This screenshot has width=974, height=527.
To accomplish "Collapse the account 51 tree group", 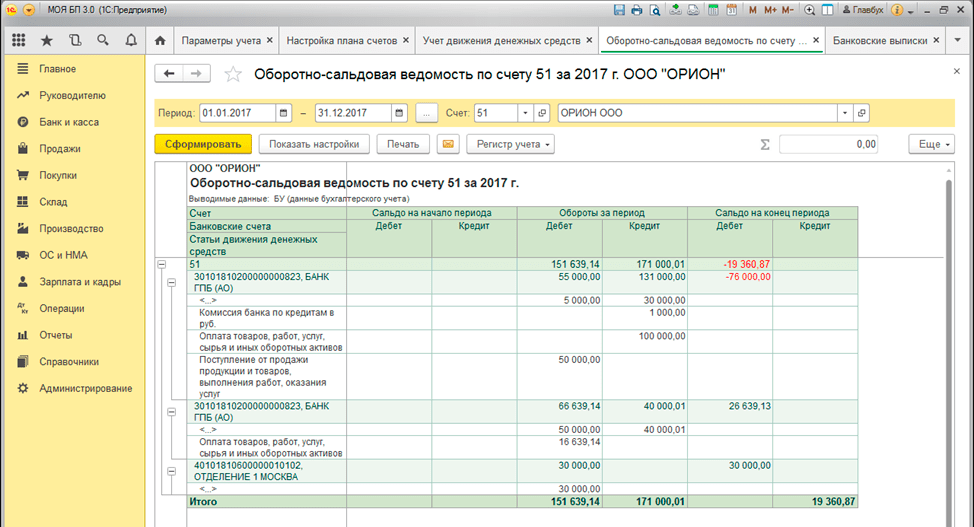I will pos(161,264).
